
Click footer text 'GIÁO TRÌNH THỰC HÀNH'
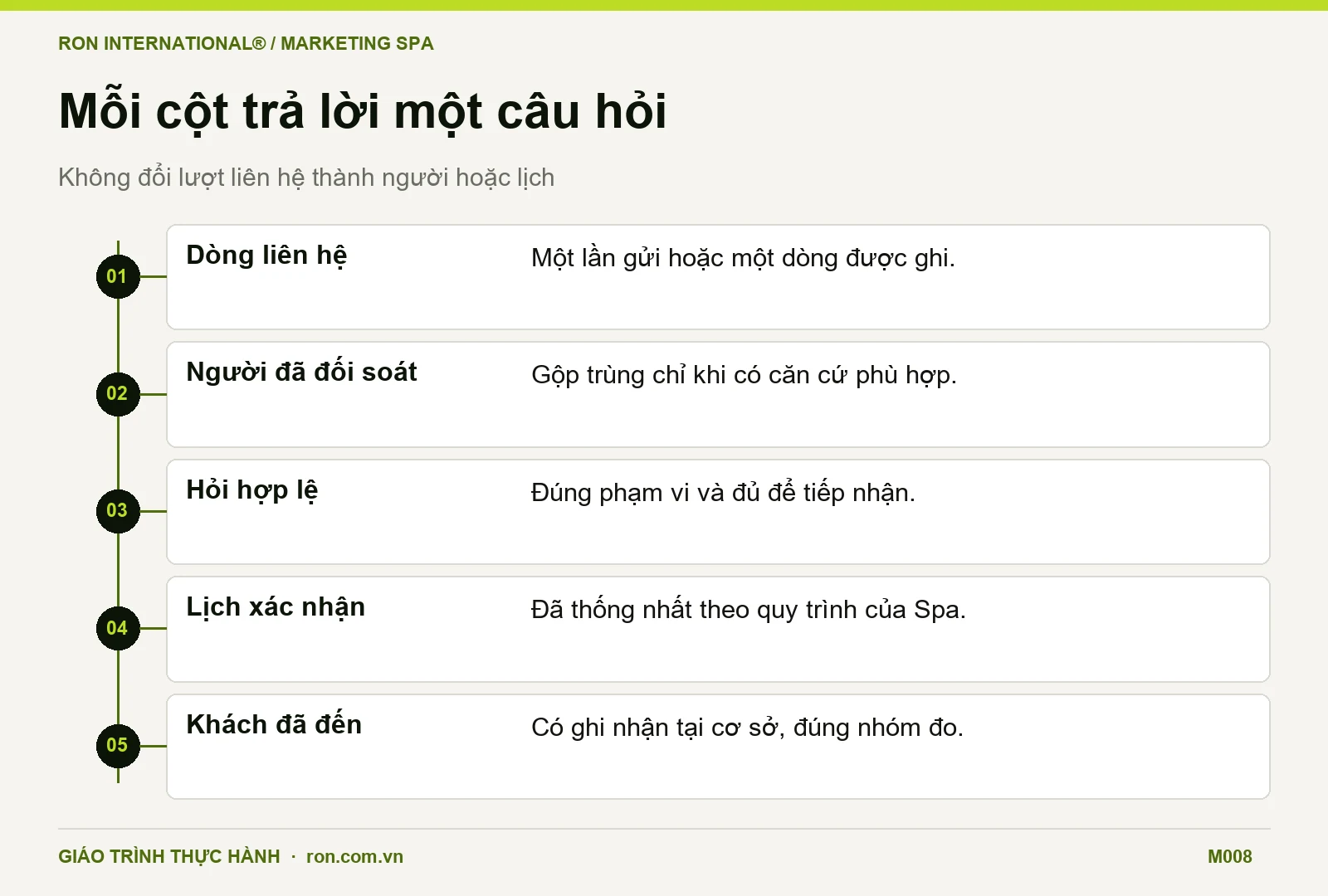169,856
